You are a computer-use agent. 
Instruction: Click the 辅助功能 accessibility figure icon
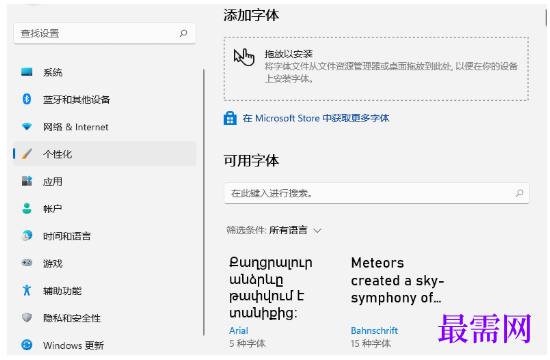(x=27, y=290)
